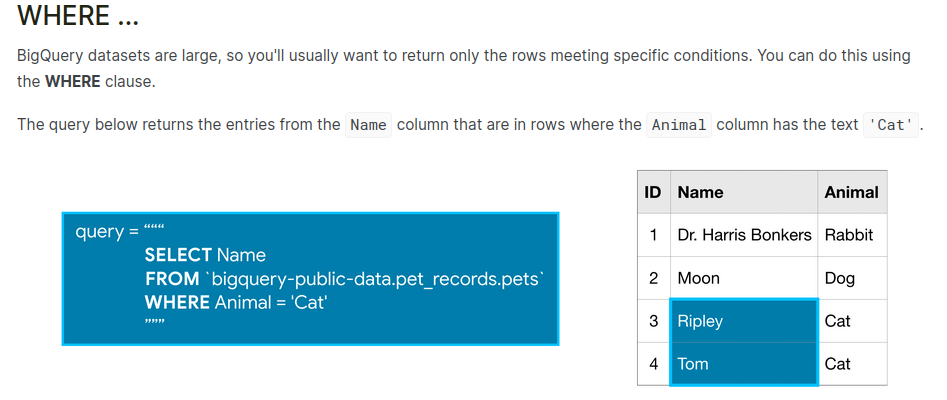Click the WHERE Animal = 'Cat' line
The width and height of the screenshot is (947, 400).
pos(235,302)
